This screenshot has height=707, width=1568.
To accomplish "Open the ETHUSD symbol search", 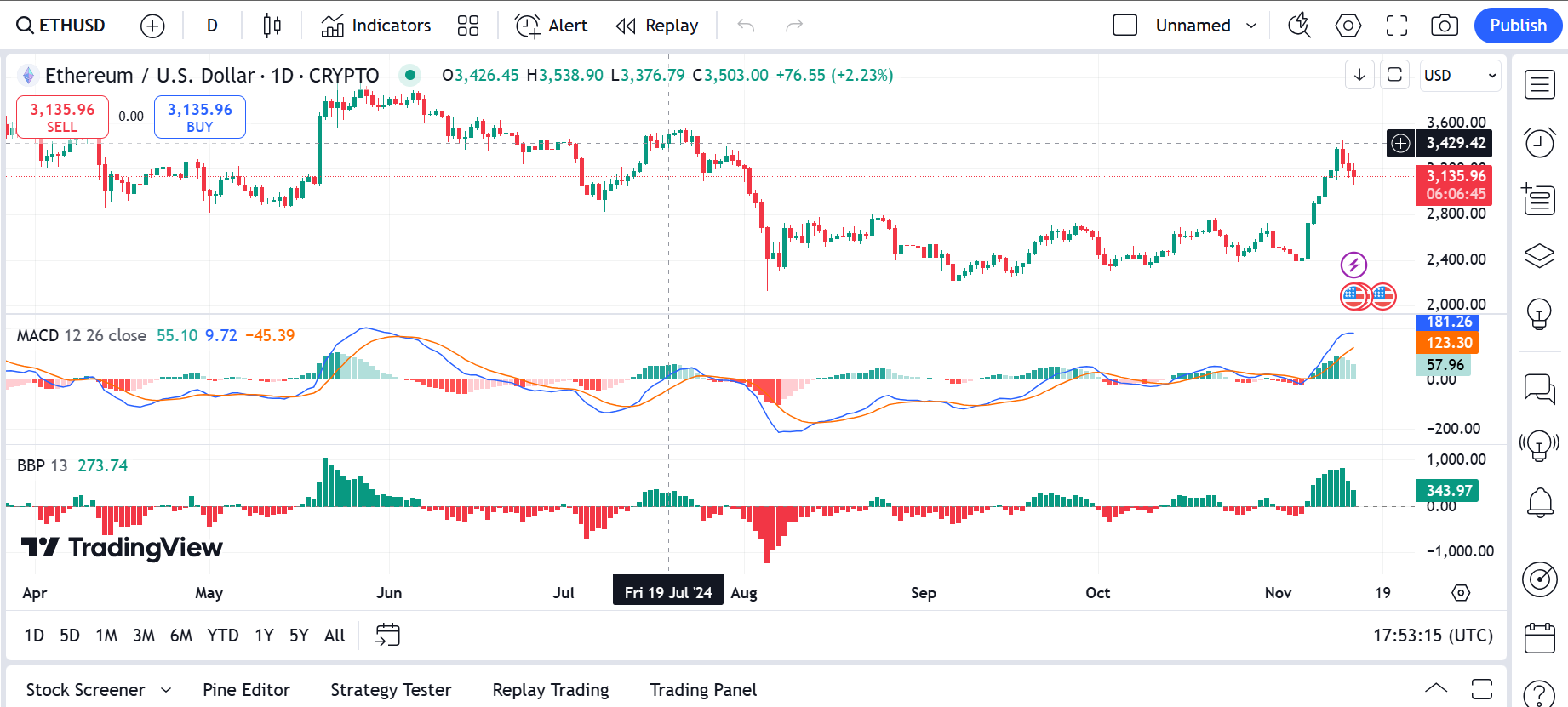I will [61, 26].
